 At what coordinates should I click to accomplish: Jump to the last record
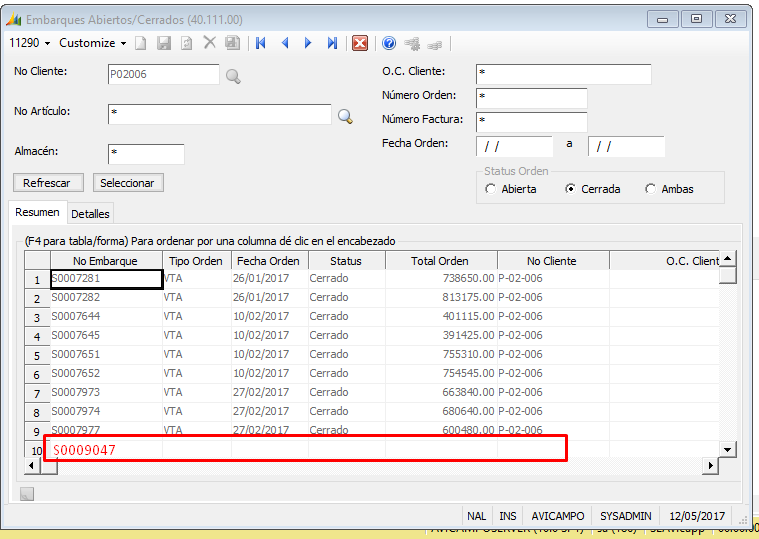click(332, 43)
